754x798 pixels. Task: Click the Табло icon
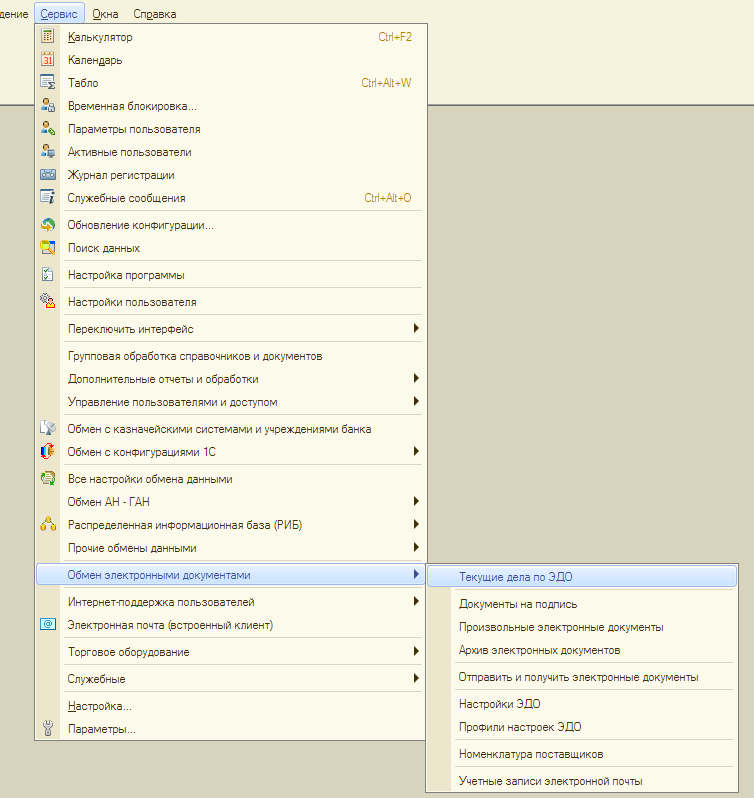pyautogui.click(x=48, y=83)
